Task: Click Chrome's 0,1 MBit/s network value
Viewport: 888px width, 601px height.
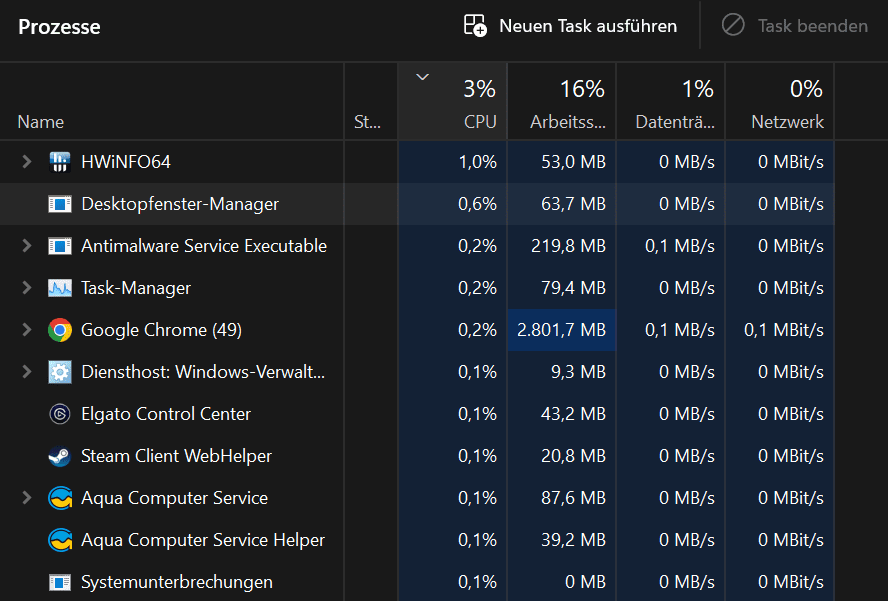Action: click(784, 330)
